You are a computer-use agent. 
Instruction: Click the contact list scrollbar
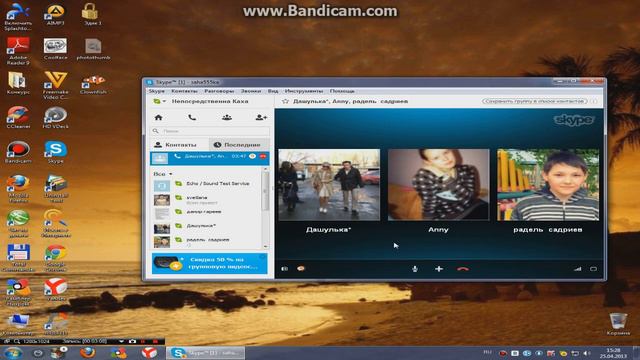tap(266, 191)
